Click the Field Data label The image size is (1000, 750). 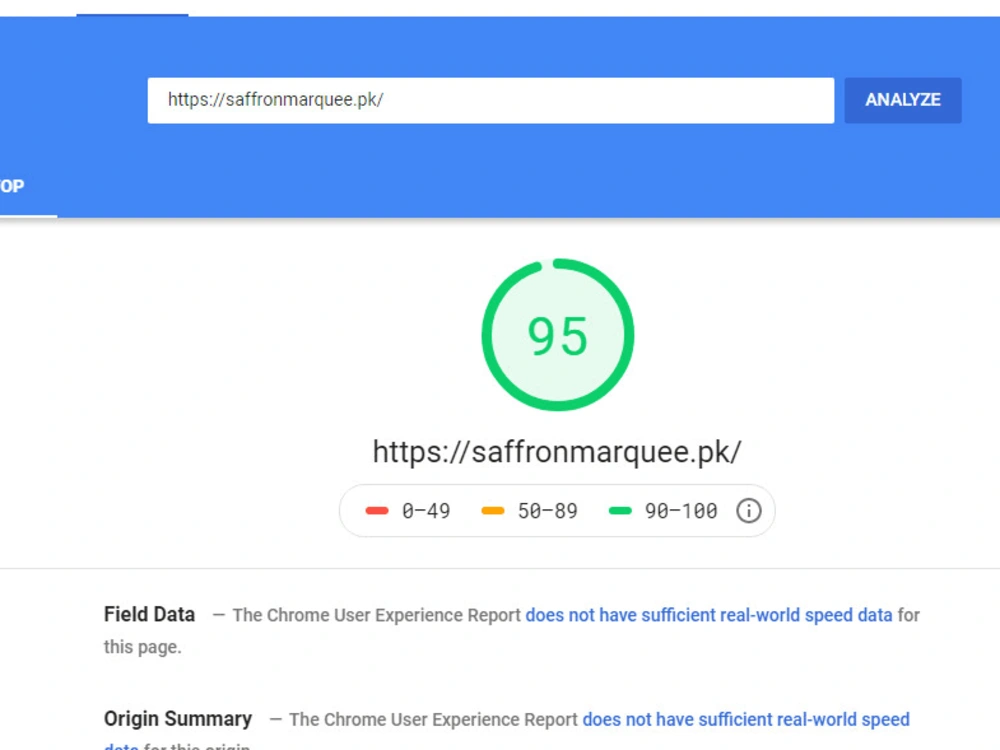click(x=149, y=614)
